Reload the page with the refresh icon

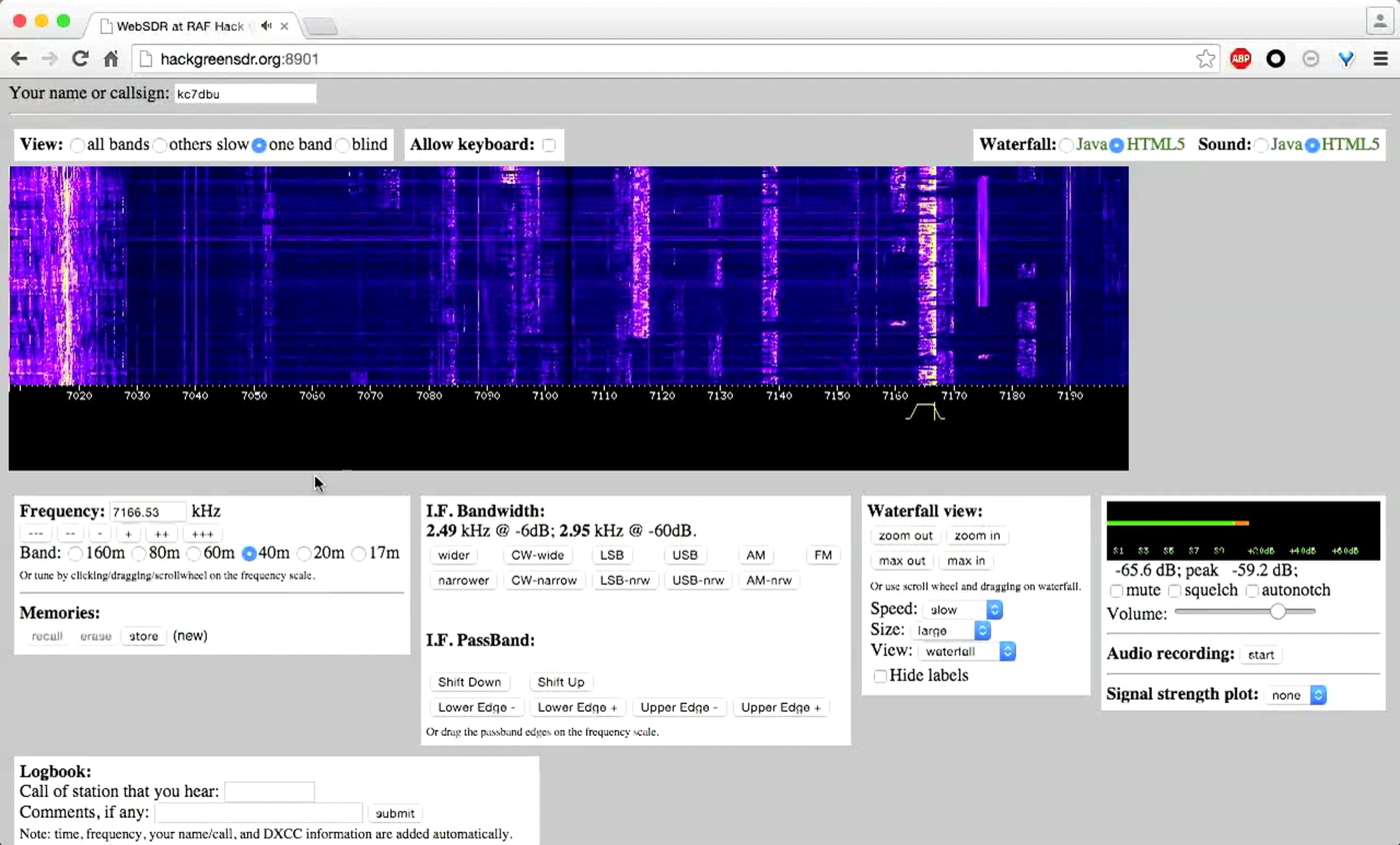coord(80,59)
